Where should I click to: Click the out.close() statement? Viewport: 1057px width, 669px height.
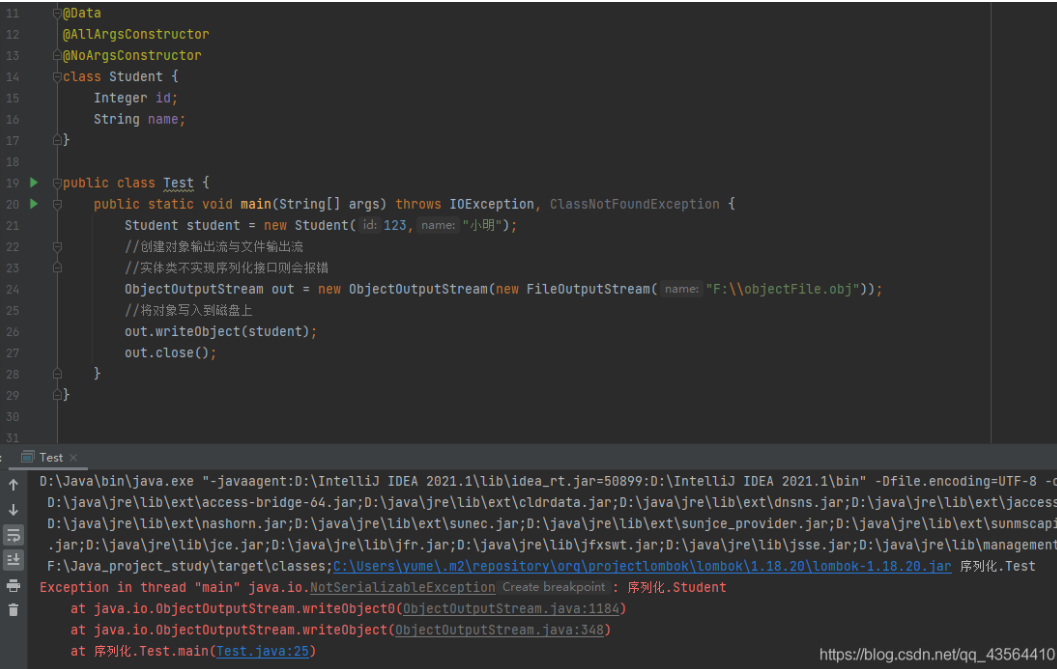click(170, 353)
